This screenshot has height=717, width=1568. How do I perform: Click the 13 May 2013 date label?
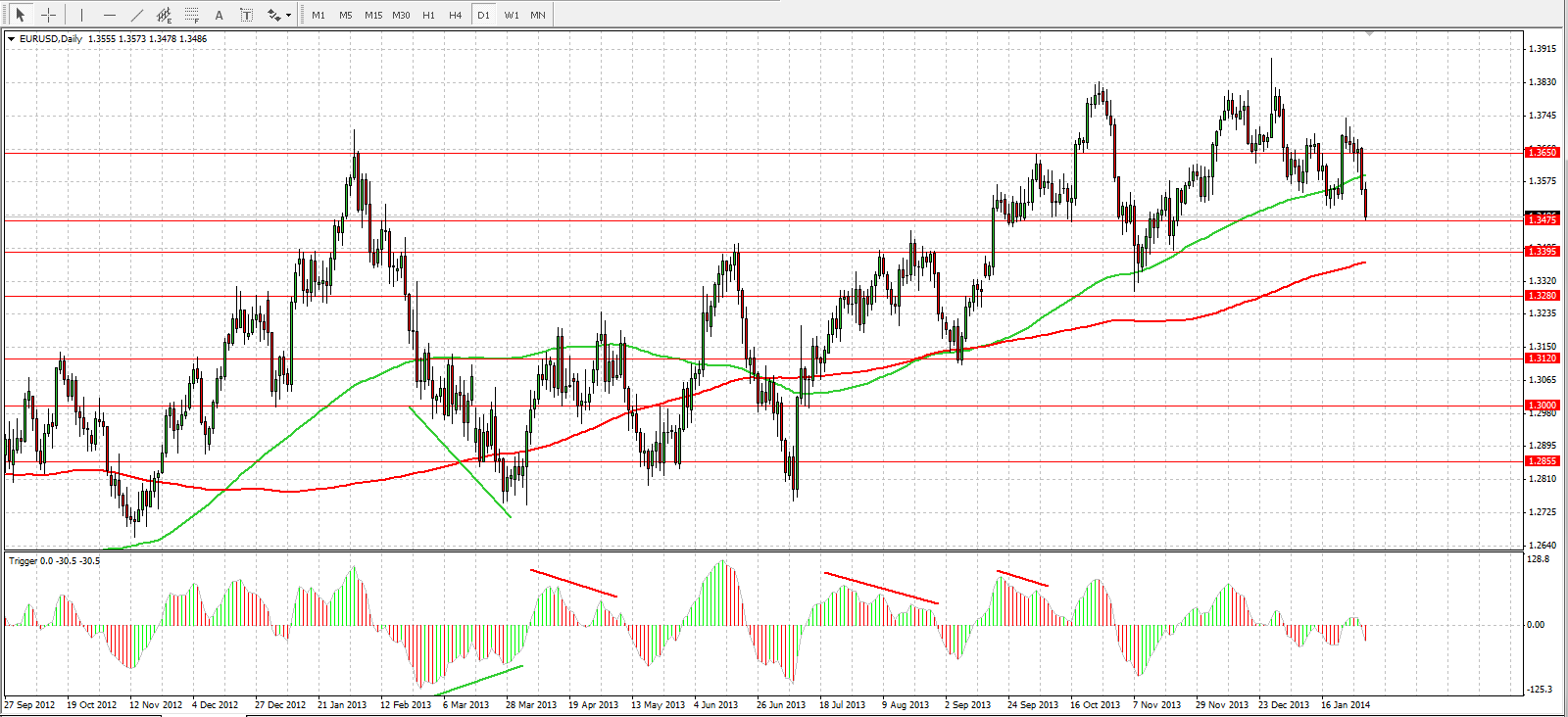tap(659, 705)
